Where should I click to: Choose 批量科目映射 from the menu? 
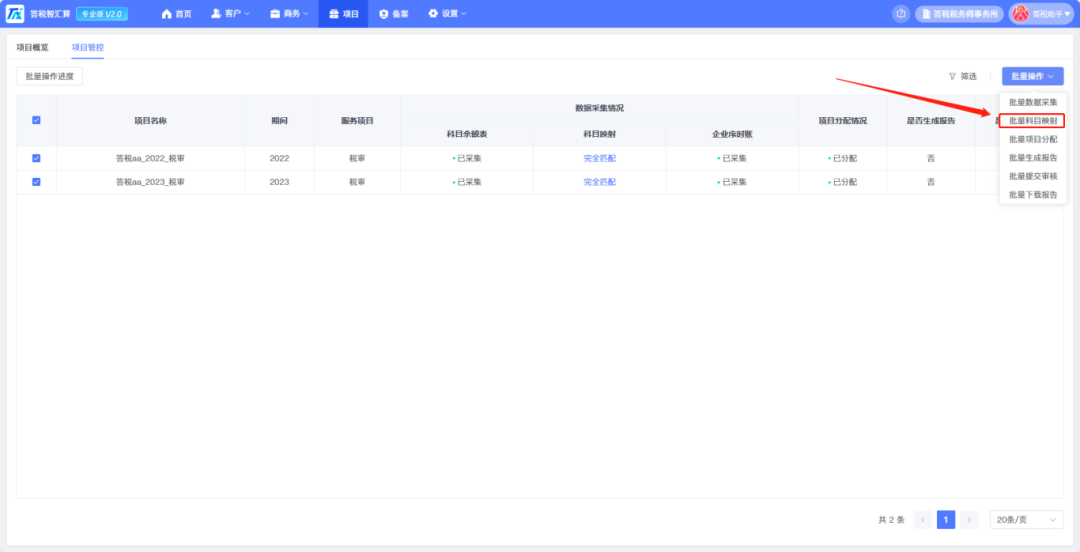click(x=1032, y=121)
